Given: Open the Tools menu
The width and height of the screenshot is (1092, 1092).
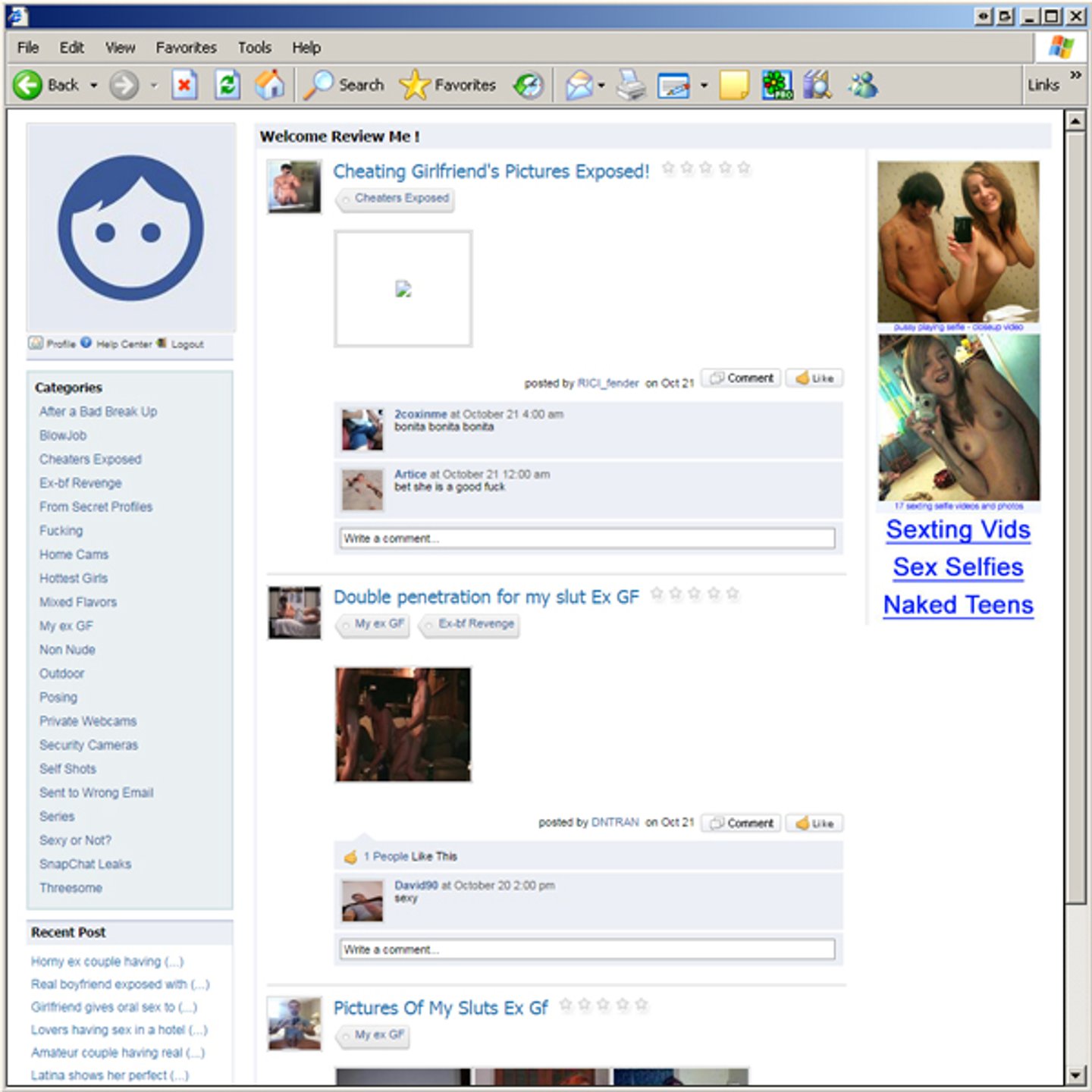Looking at the screenshot, I should click(x=254, y=48).
